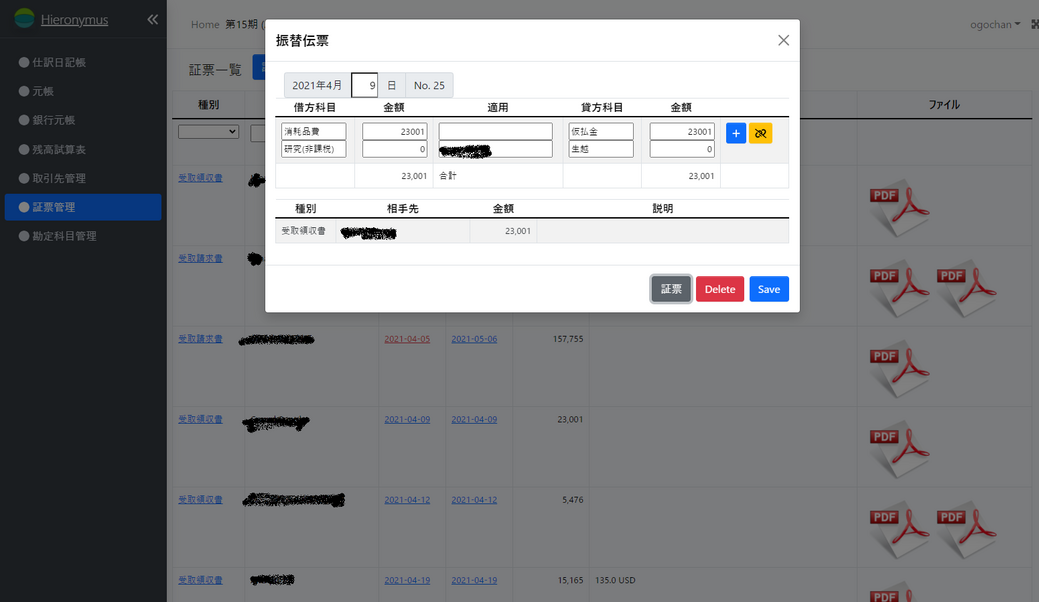Open the PDF for the 2021-04-09 voucher
This screenshot has height=602, width=1039.
coord(899,448)
